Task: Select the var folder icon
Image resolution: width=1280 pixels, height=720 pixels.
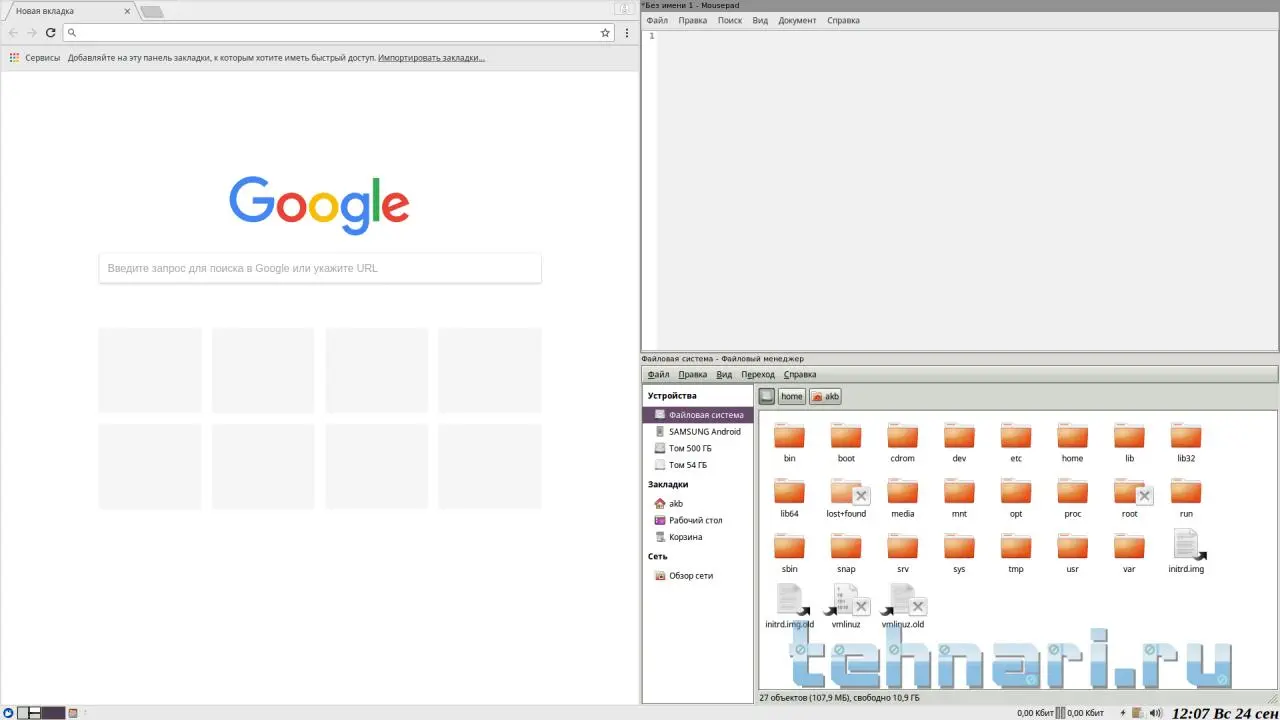Action: (x=1129, y=546)
